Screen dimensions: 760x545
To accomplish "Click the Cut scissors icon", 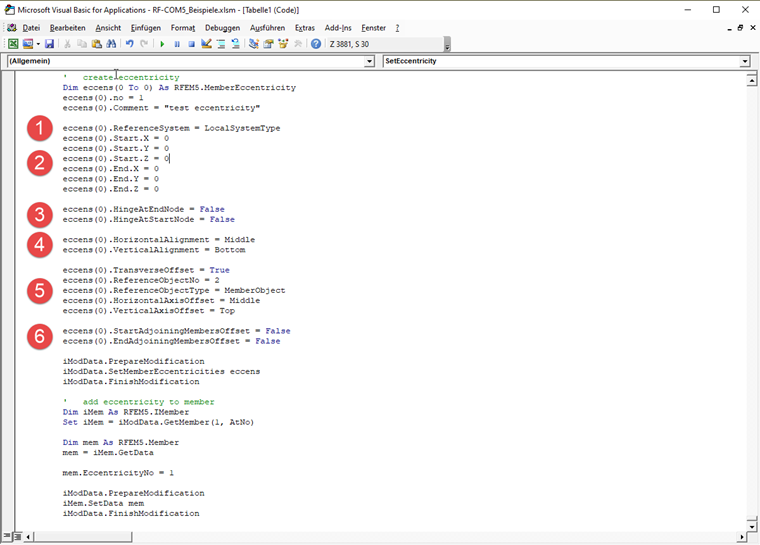I will pyautogui.click(x=67, y=44).
